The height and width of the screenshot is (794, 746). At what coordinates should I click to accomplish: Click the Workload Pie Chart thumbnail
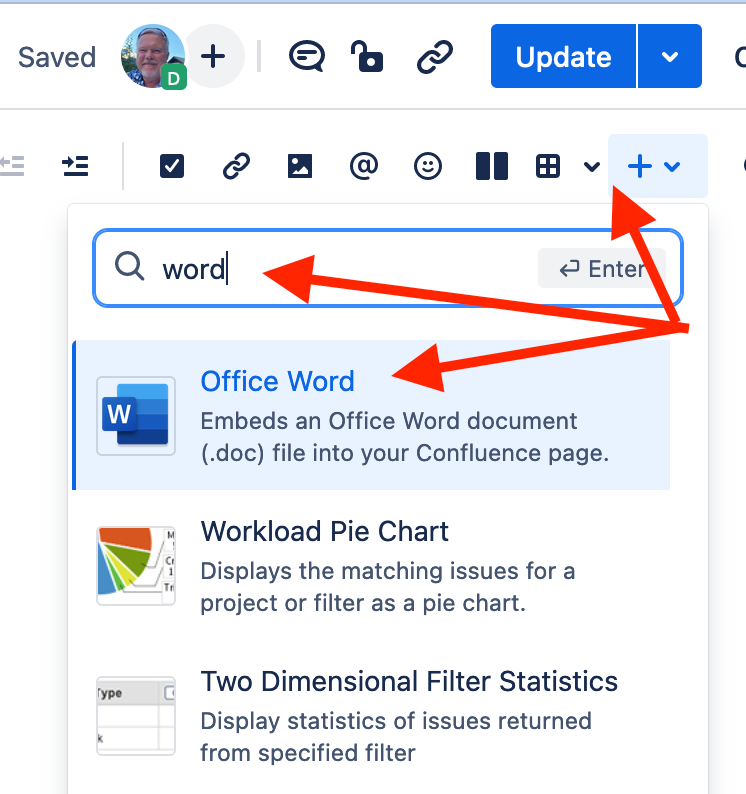click(136, 566)
